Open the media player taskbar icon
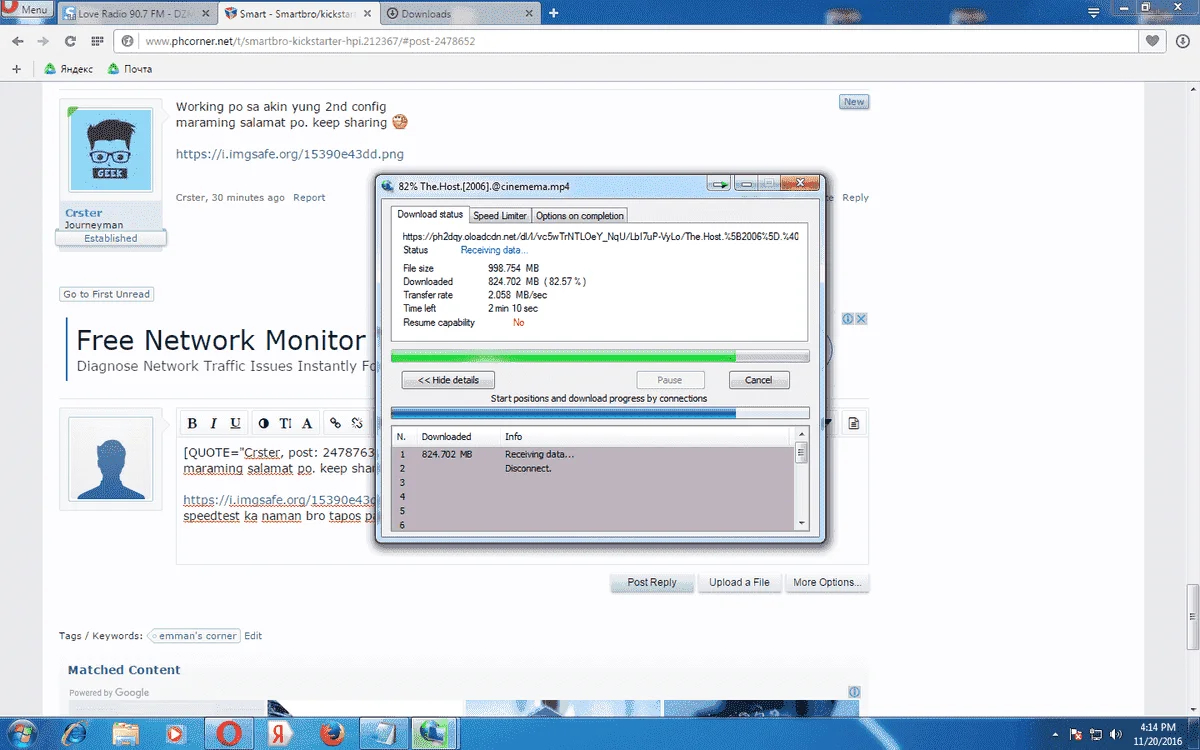Image resolution: width=1200 pixels, height=750 pixels. [x=177, y=733]
